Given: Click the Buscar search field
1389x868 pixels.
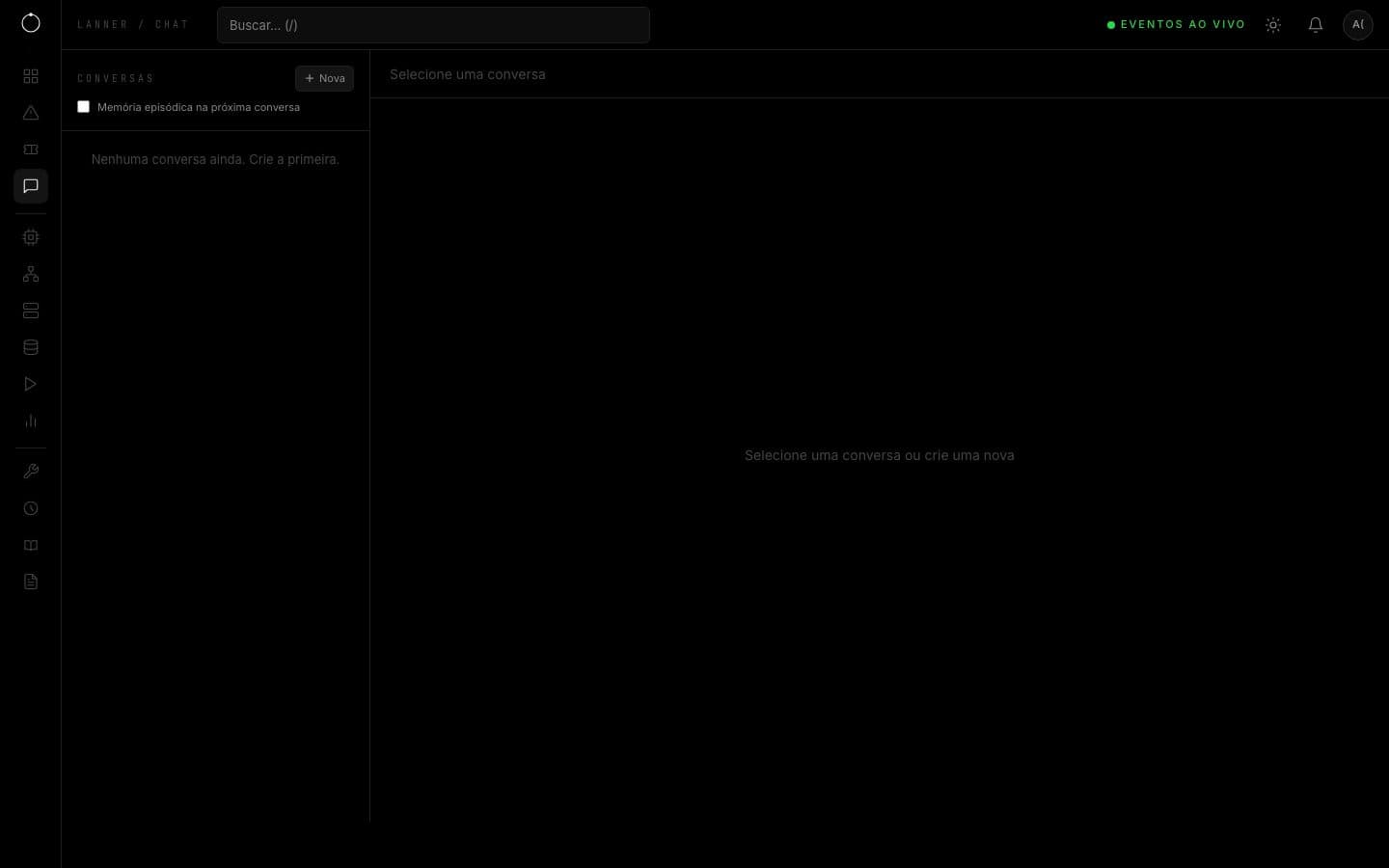Looking at the screenshot, I should 433,25.
